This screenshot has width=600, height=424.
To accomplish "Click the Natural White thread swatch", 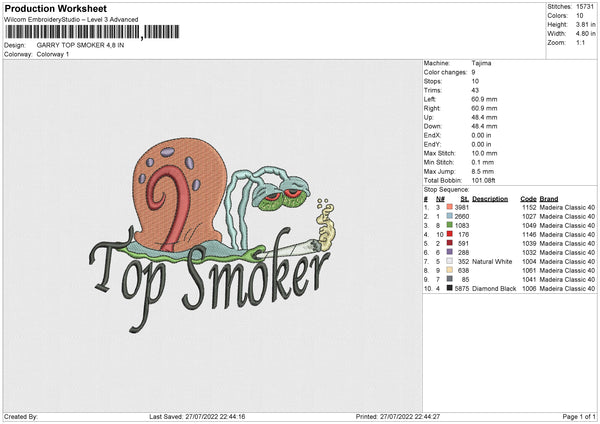I will click(450, 261).
